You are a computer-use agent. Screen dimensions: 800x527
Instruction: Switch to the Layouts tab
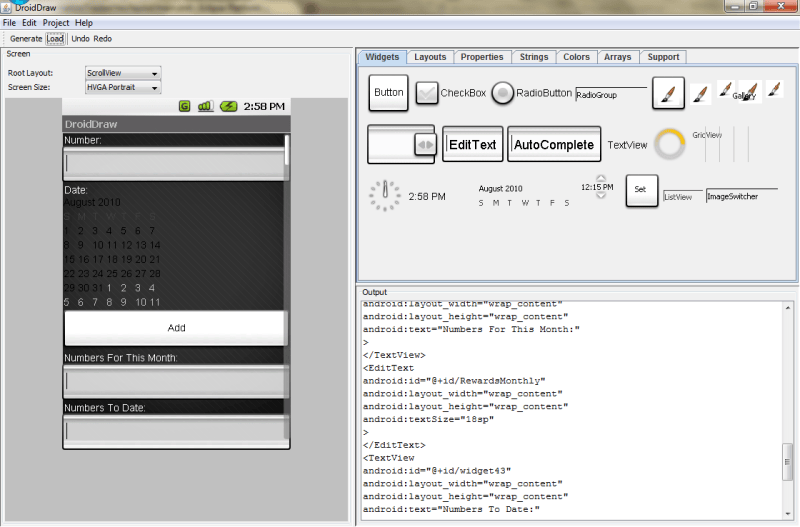(x=430, y=57)
